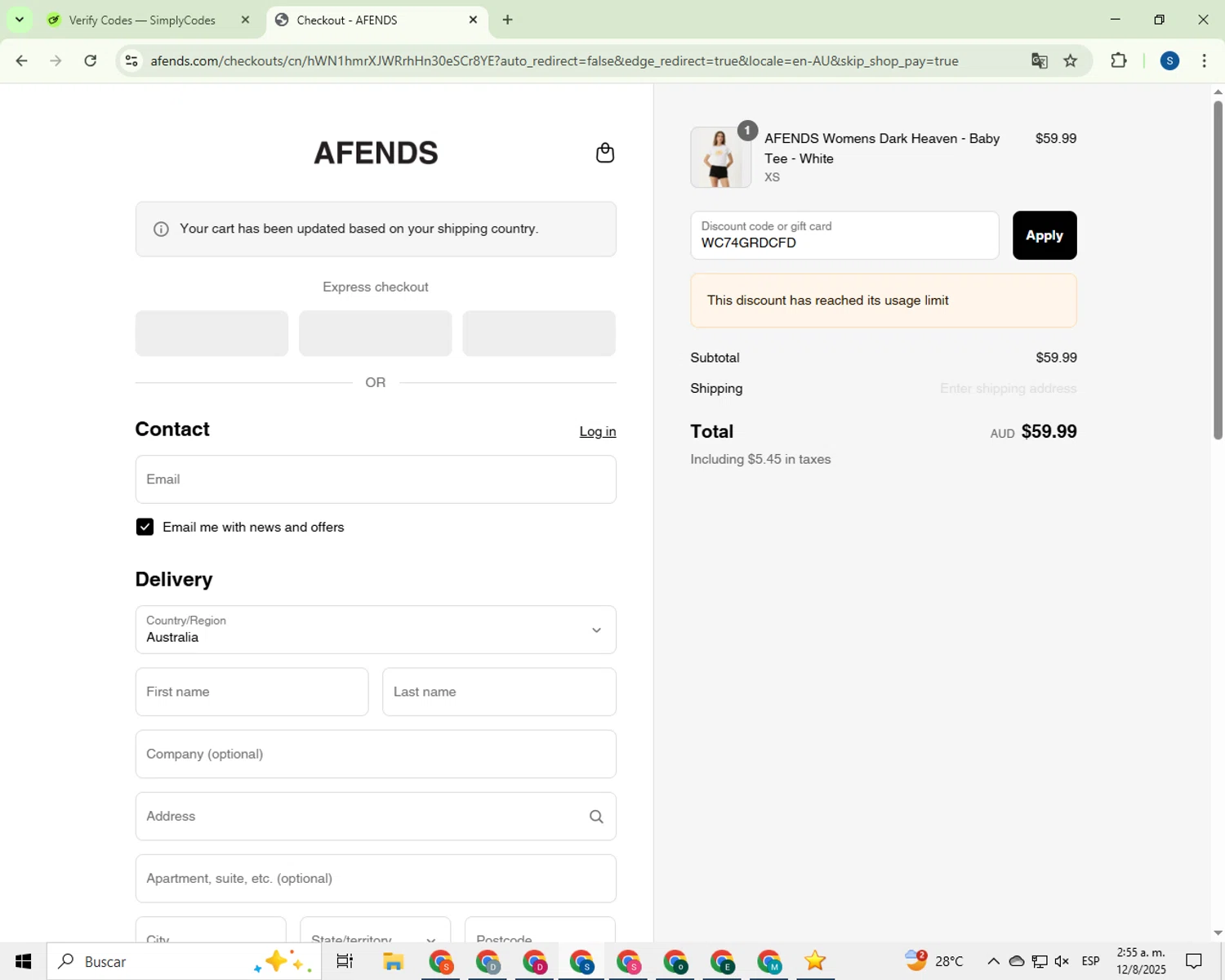Click the Apartment, suite, etc. field
This screenshot has width=1225, height=980.
click(376, 879)
